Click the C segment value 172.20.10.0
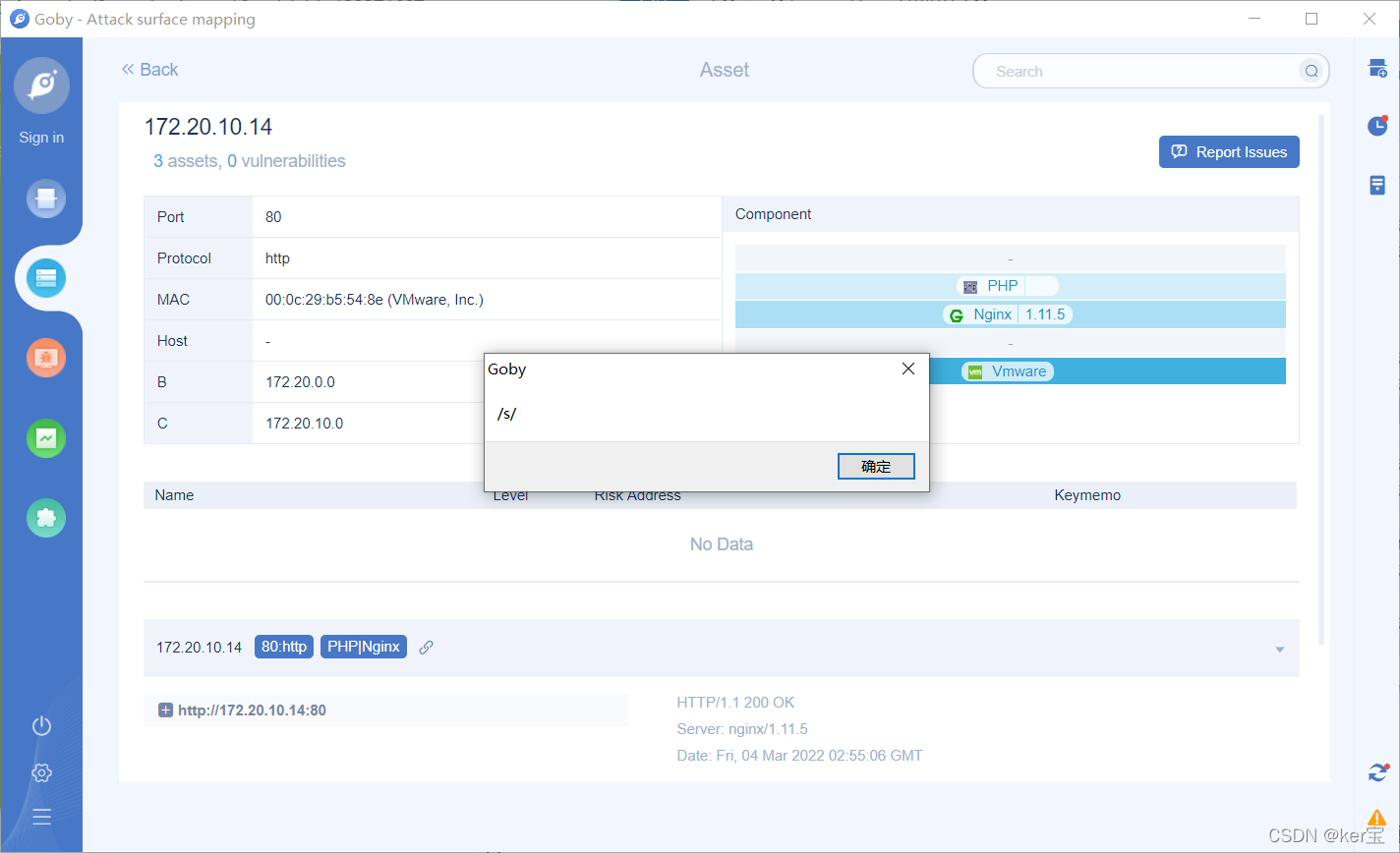 [x=304, y=424]
